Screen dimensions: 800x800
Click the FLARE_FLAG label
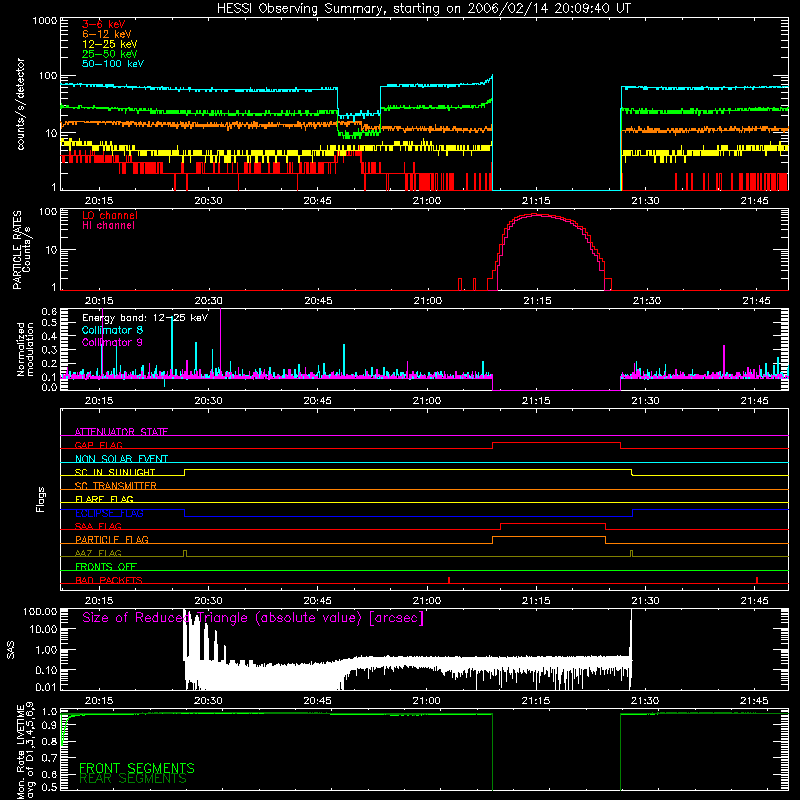tap(104, 499)
